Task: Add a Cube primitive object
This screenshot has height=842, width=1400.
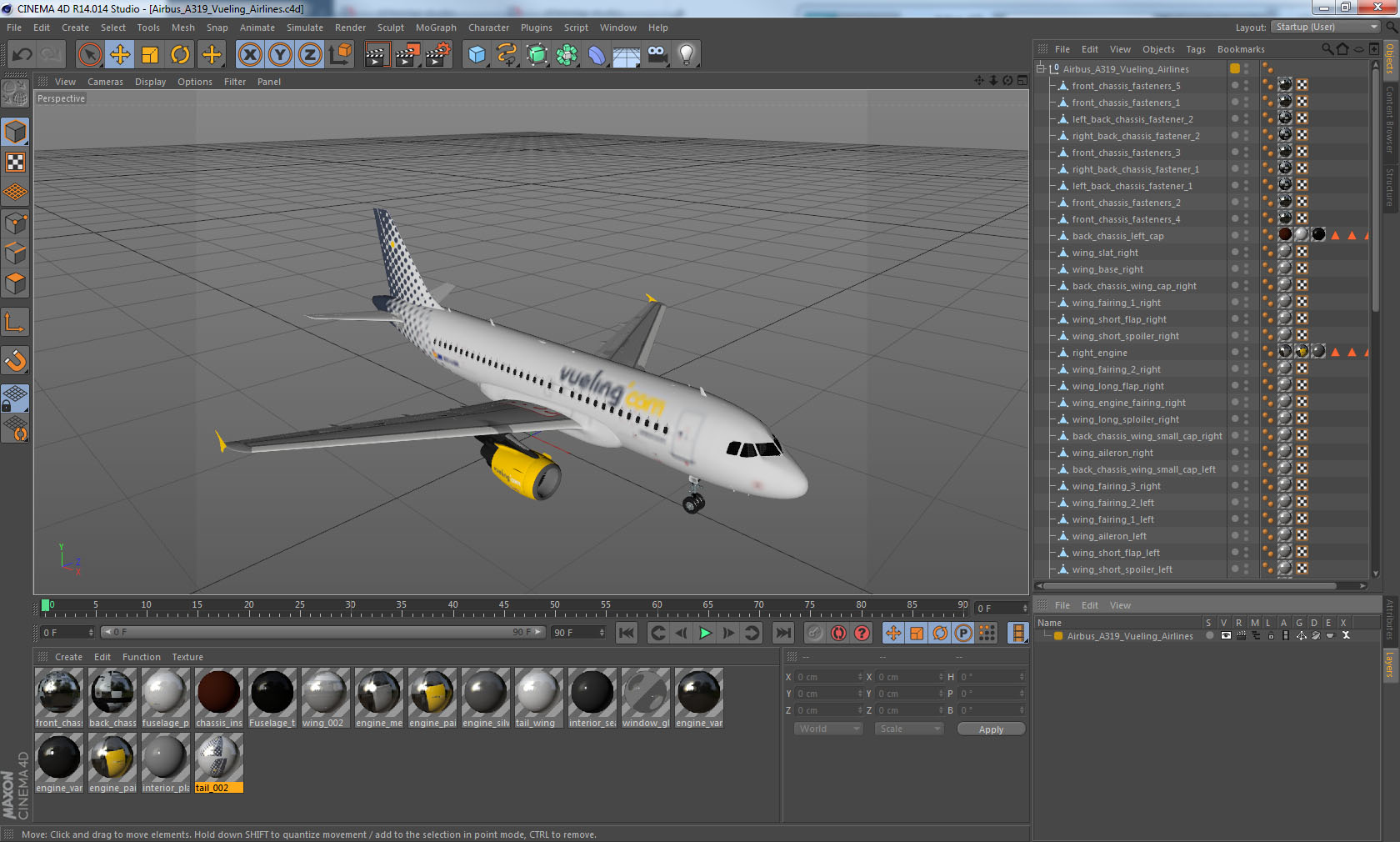Action: pyautogui.click(x=476, y=55)
